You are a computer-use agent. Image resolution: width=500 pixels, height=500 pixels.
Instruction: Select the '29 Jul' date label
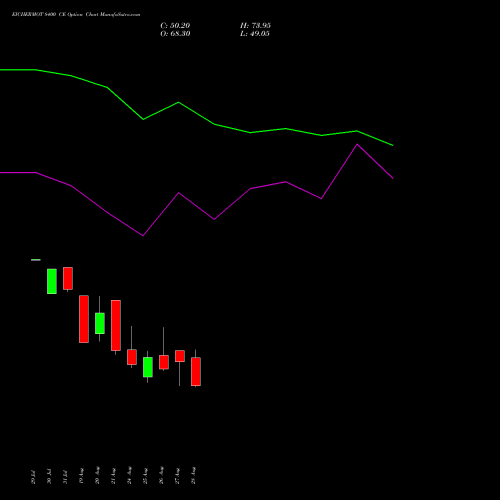(33, 477)
